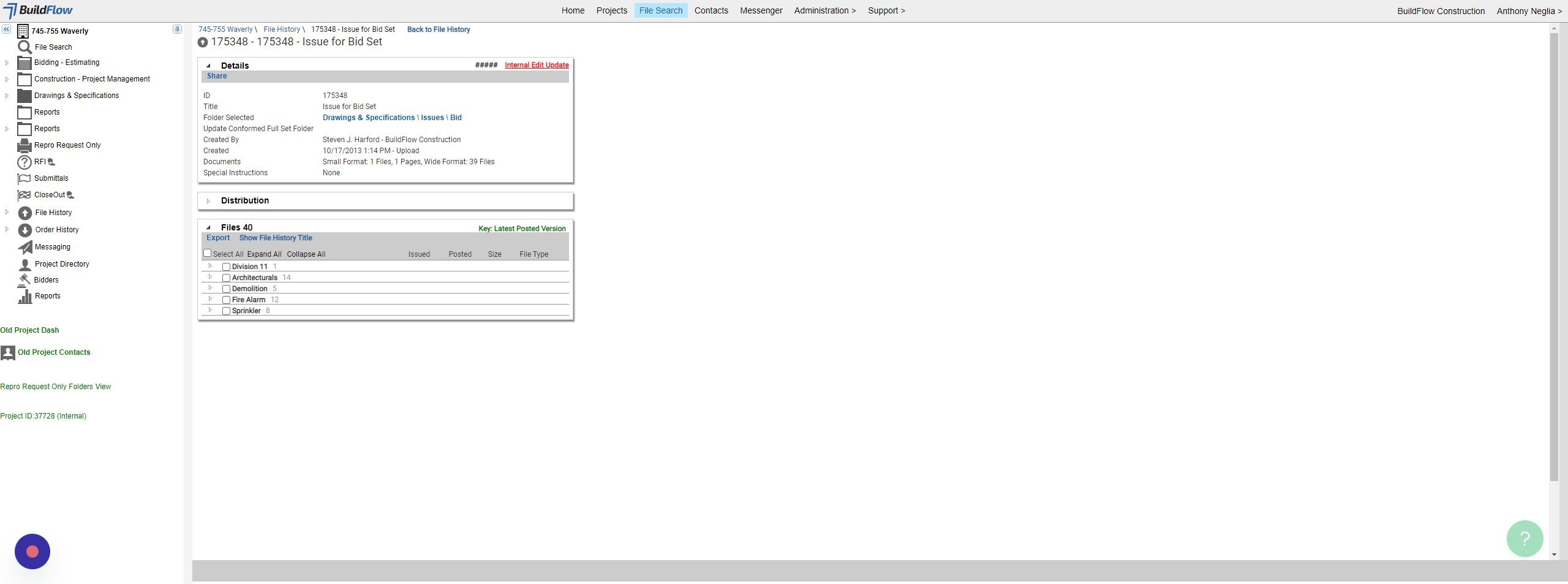
Task: Click the Internal Edit Update link
Action: click(x=537, y=65)
